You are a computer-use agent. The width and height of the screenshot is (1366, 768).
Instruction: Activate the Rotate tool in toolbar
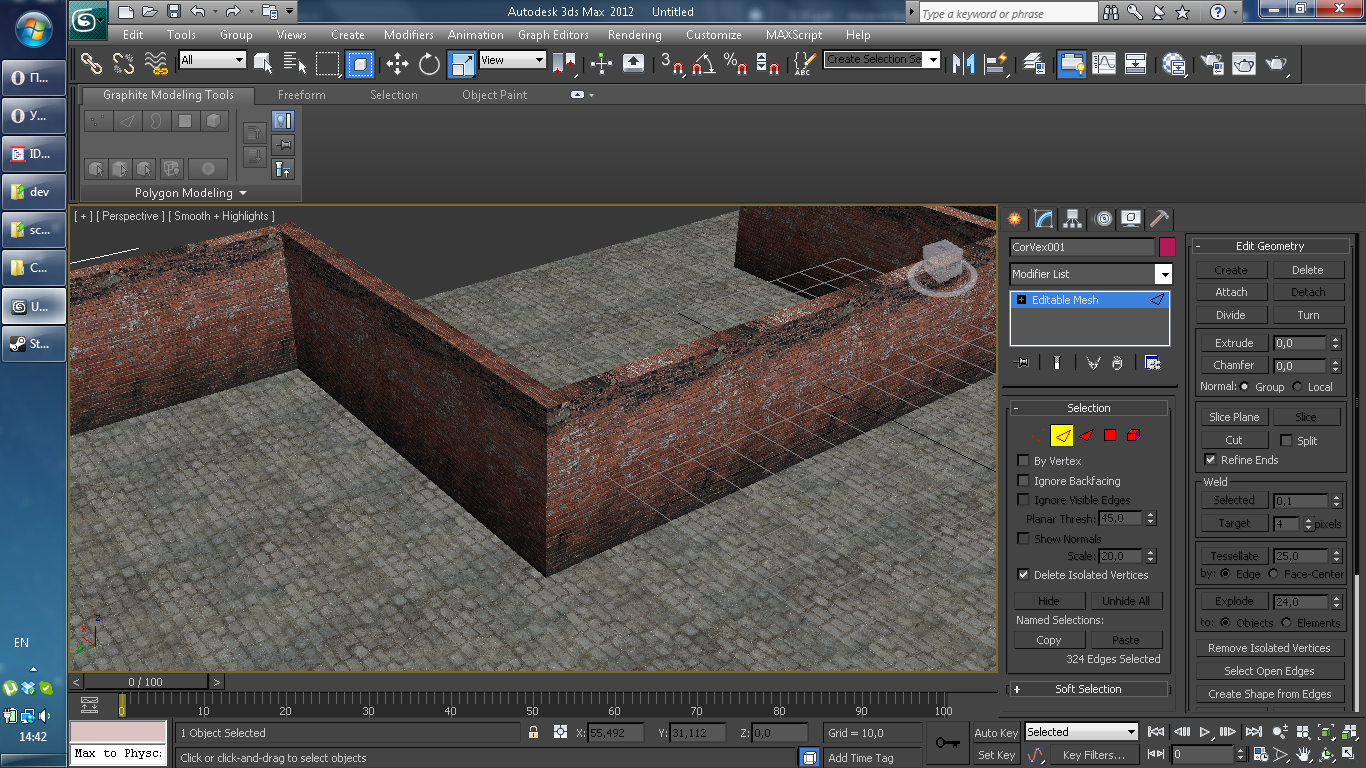[x=429, y=64]
